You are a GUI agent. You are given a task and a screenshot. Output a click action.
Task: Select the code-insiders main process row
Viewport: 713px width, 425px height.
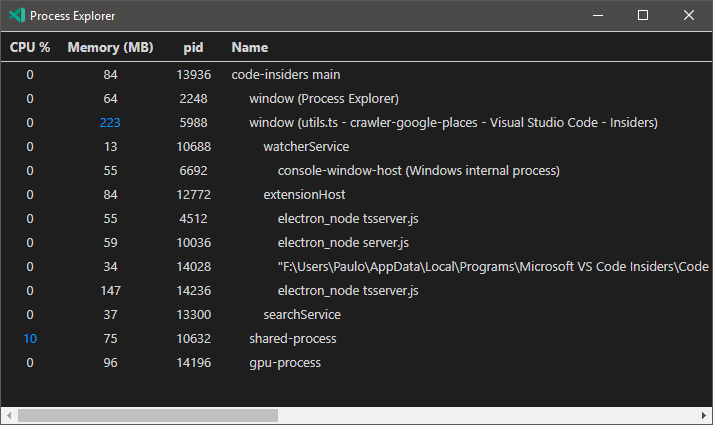356,75
